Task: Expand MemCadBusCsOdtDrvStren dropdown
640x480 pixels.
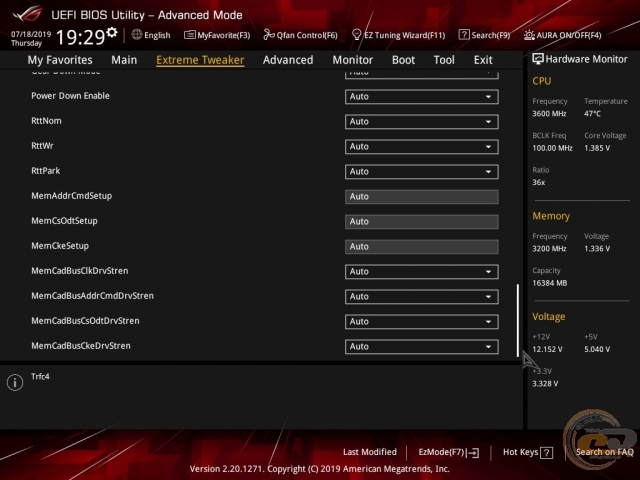Action: pos(421,322)
